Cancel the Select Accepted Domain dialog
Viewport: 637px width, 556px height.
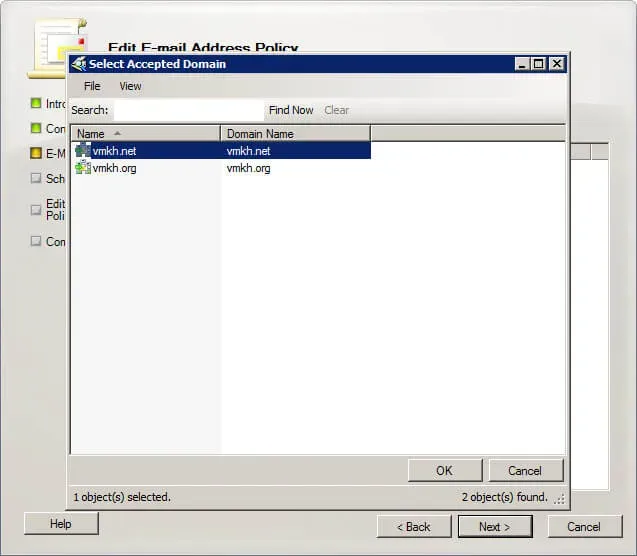(526, 471)
